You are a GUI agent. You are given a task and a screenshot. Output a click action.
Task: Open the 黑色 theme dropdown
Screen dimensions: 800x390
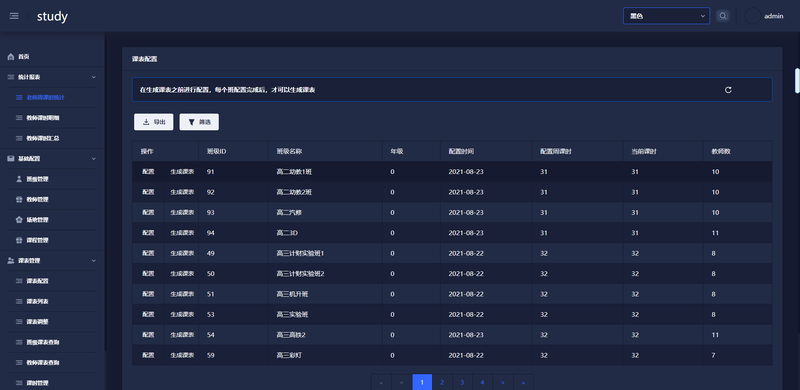[x=666, y=16]
